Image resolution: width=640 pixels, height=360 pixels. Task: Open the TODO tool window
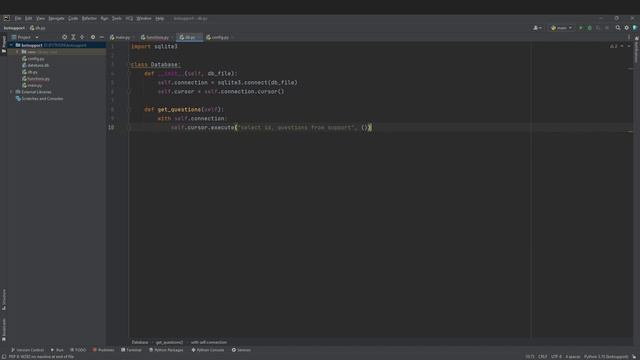78,350
